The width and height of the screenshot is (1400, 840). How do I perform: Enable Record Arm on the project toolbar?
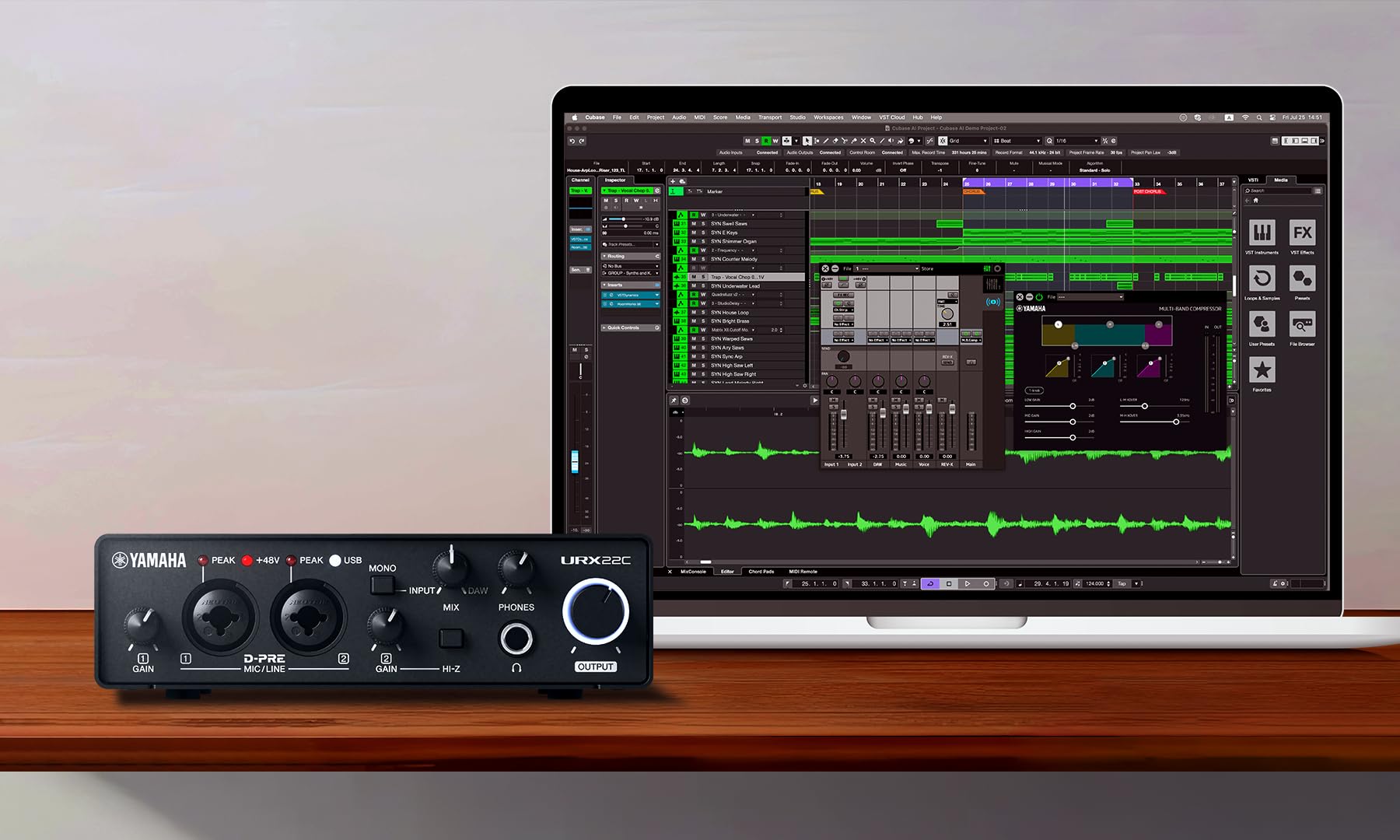tap(765, 141)
